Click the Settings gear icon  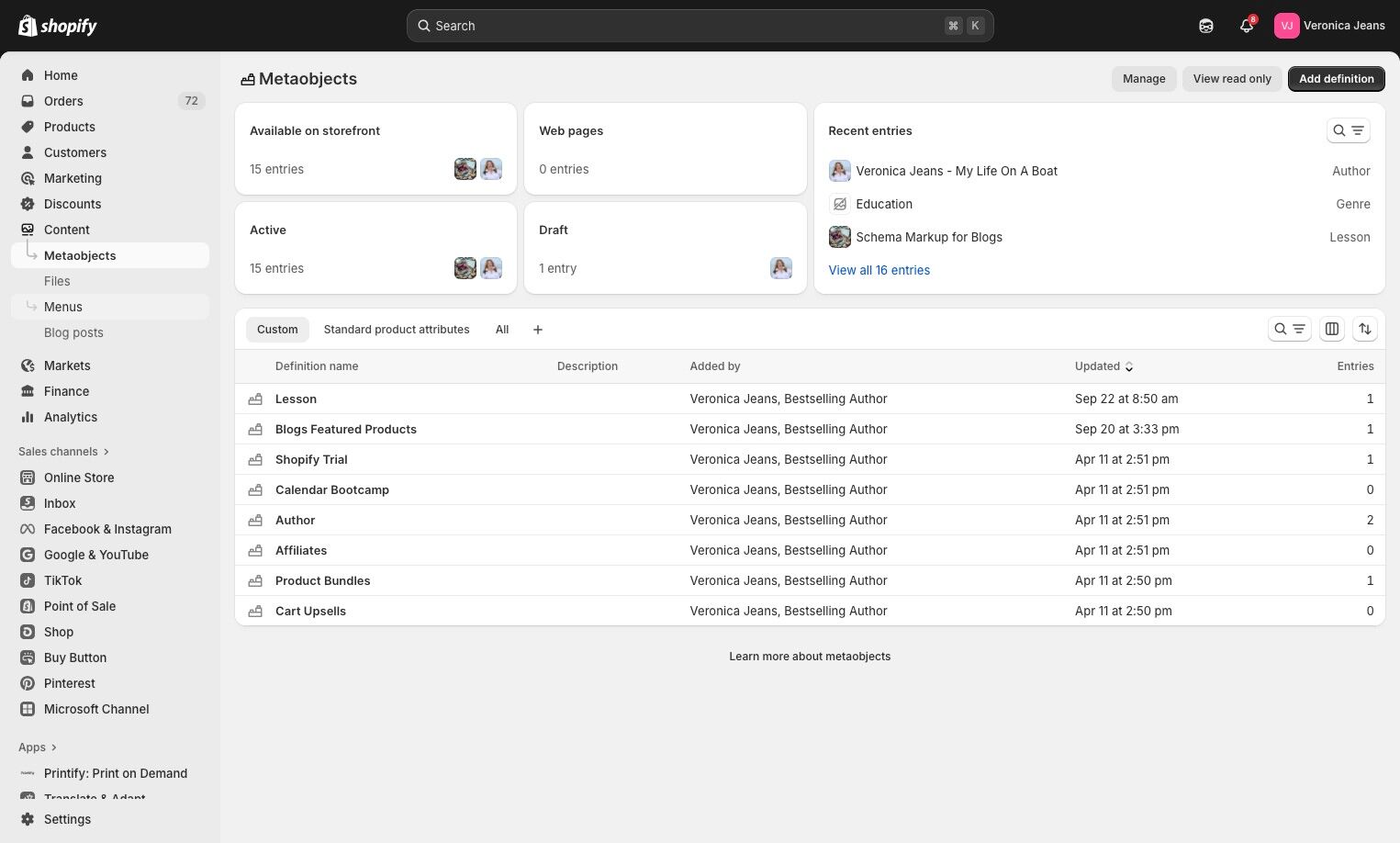click(x=28, y=819)
